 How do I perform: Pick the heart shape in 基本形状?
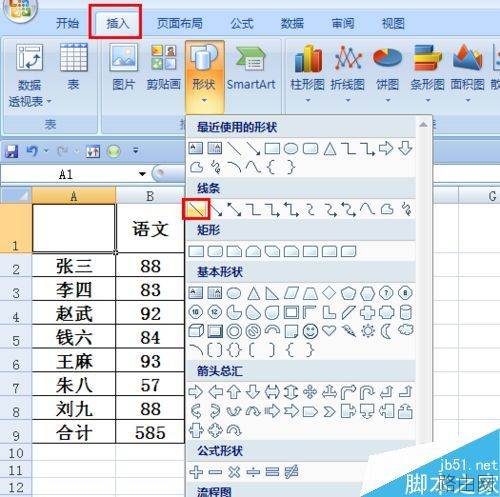[x=329, y=331]
